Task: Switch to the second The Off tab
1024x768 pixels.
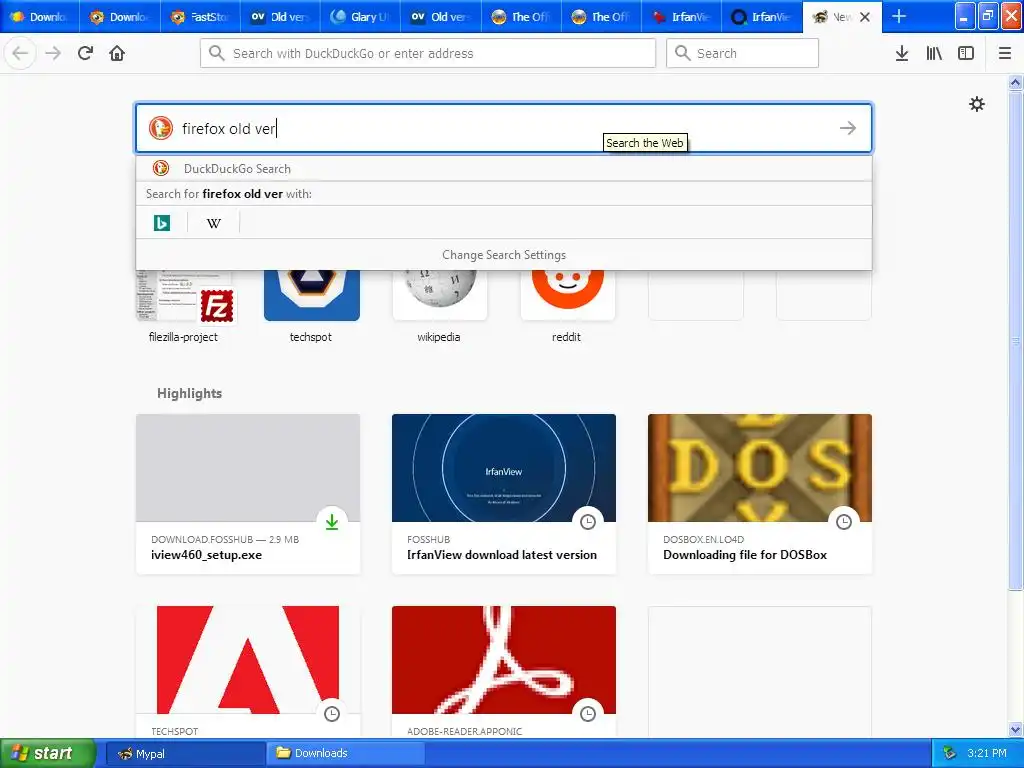Action: pos(601,17)
